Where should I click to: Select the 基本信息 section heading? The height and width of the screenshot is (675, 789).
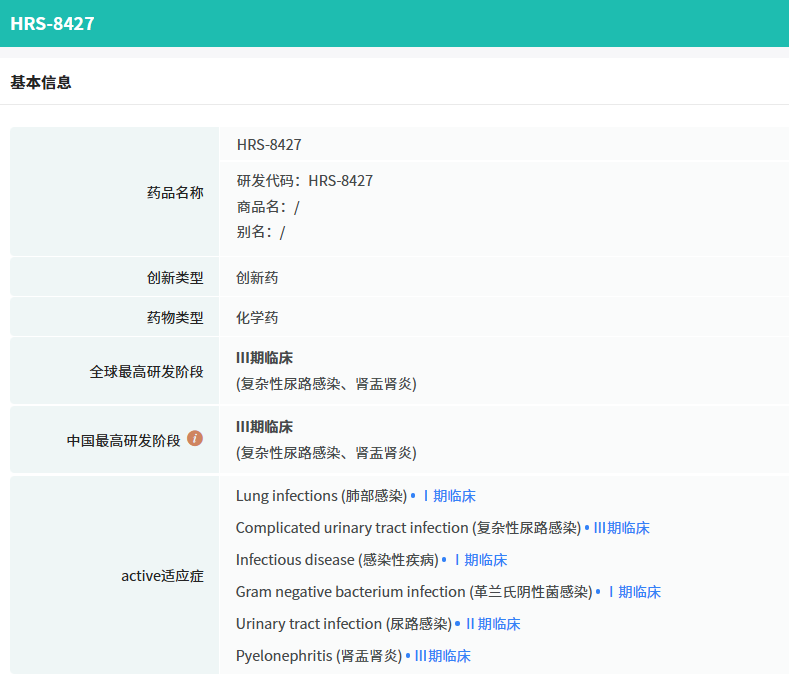tap(41, 82)
